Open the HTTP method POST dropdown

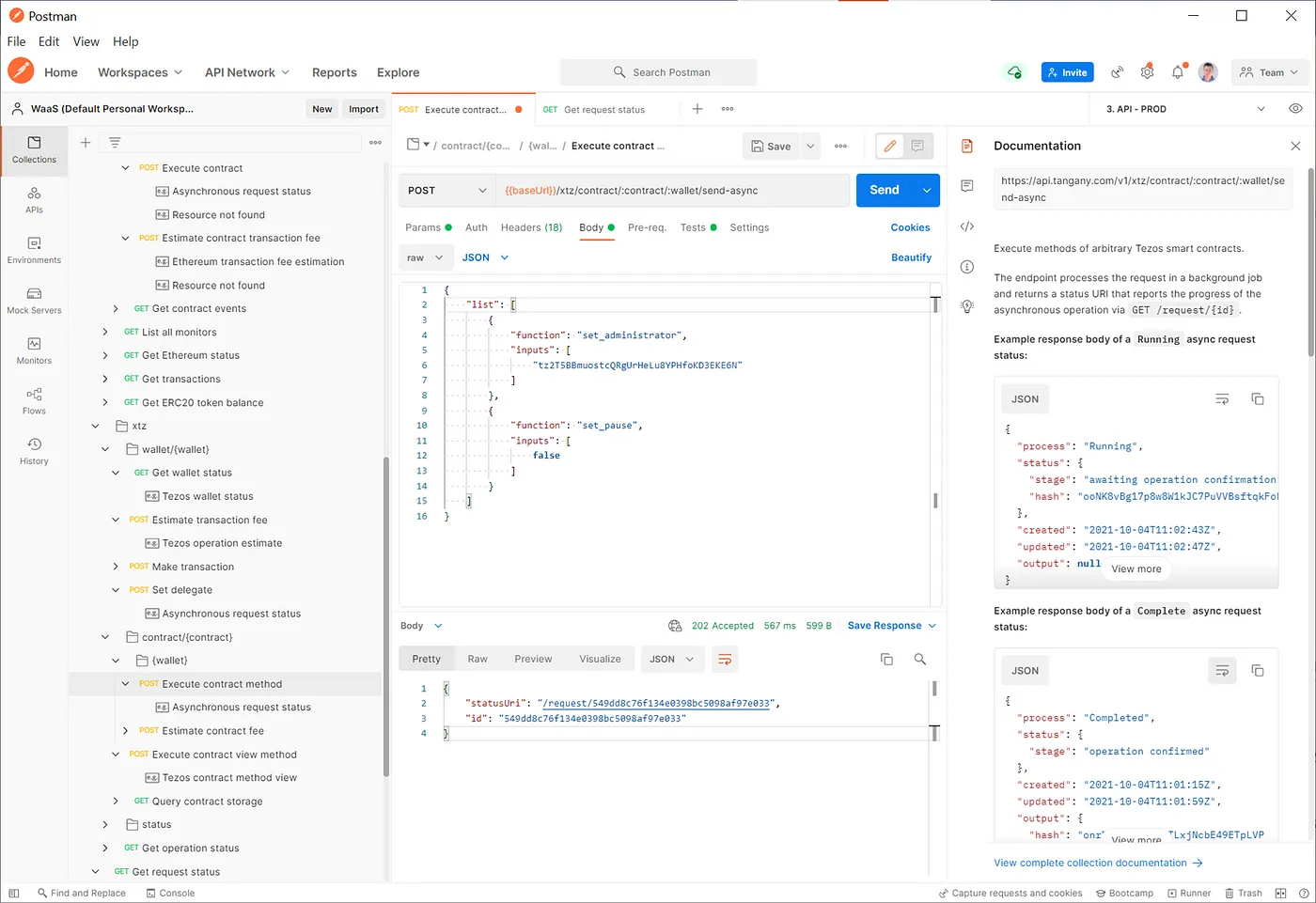446,191
